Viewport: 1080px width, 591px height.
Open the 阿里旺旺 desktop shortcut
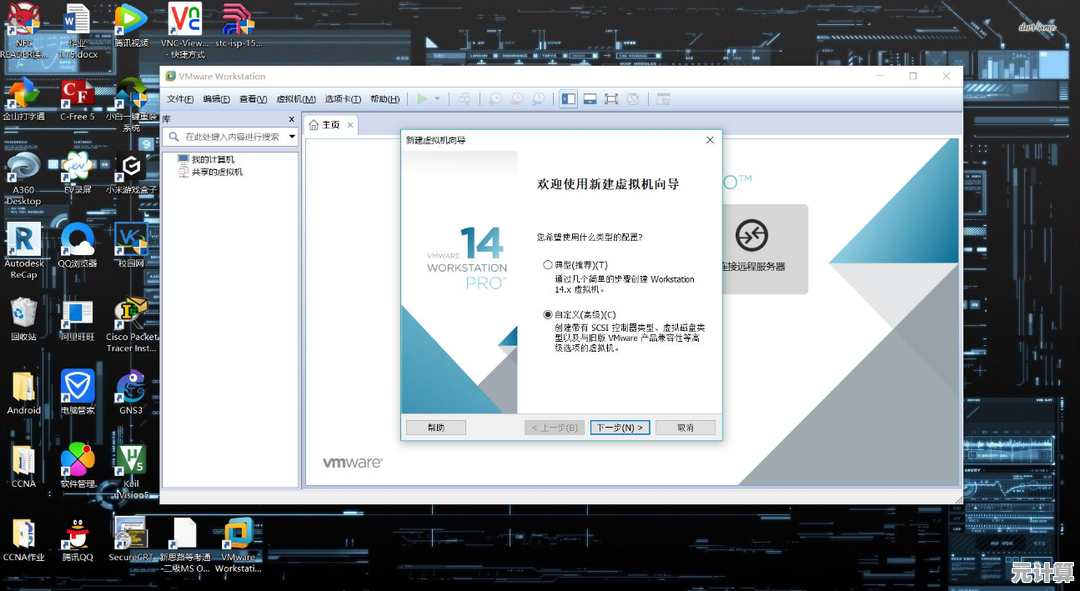[x=77, y=320]
